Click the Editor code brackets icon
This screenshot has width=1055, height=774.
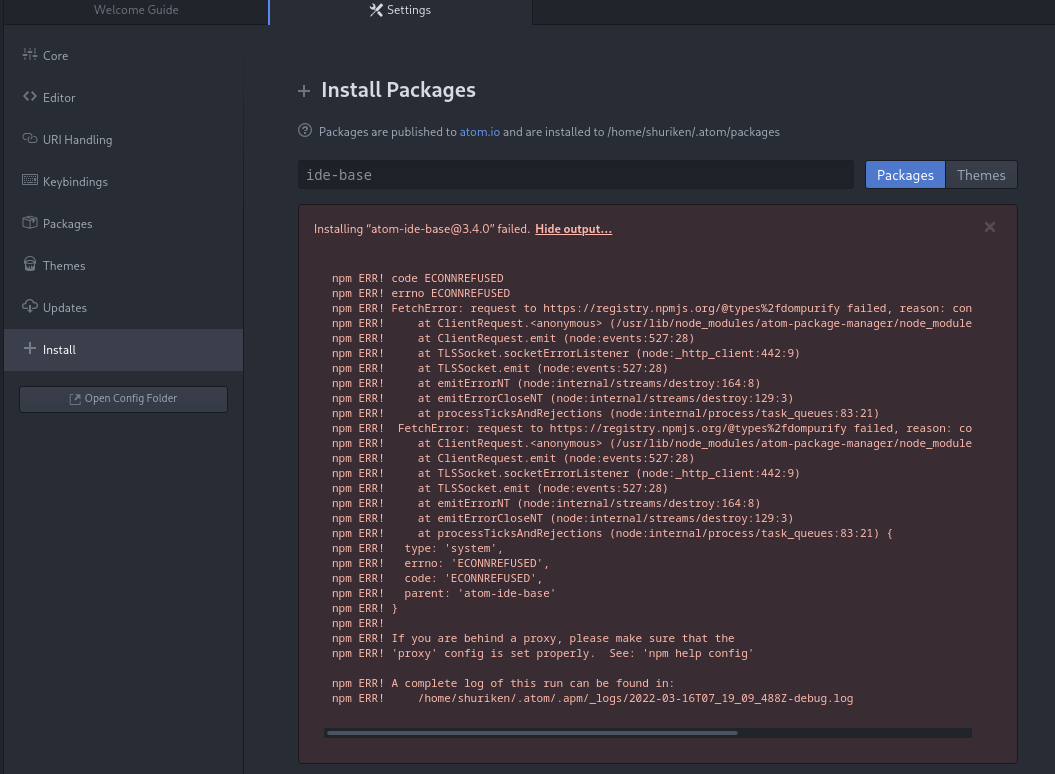tap(30, 96)
